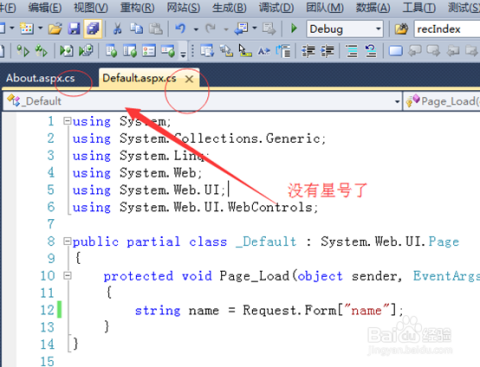Save the current file with floppy icon

pos(74,29)
